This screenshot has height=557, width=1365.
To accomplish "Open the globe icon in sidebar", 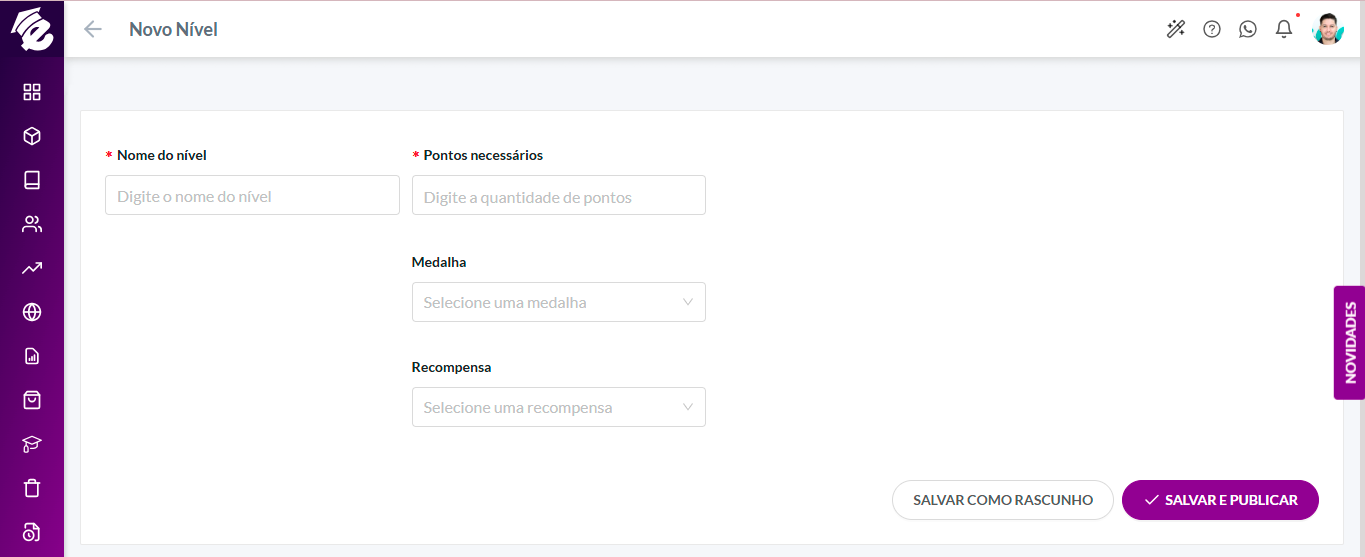I will (32, 312).
